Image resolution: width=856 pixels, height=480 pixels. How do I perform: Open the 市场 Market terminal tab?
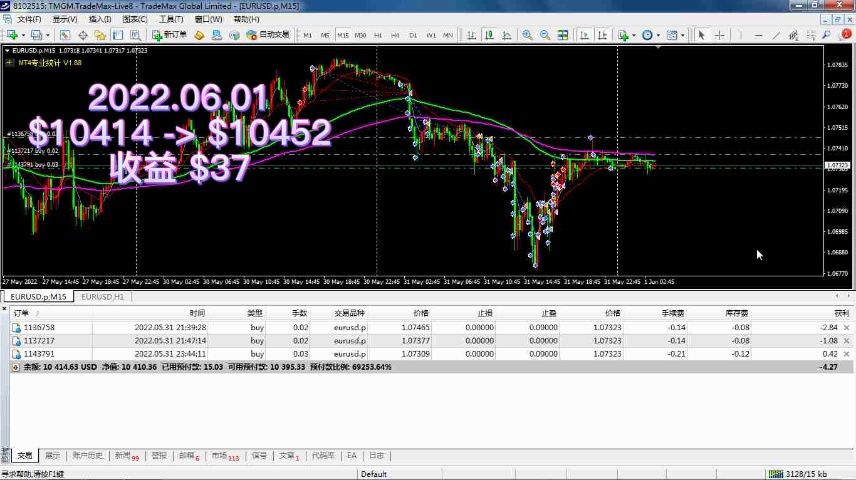pos(225,455)
